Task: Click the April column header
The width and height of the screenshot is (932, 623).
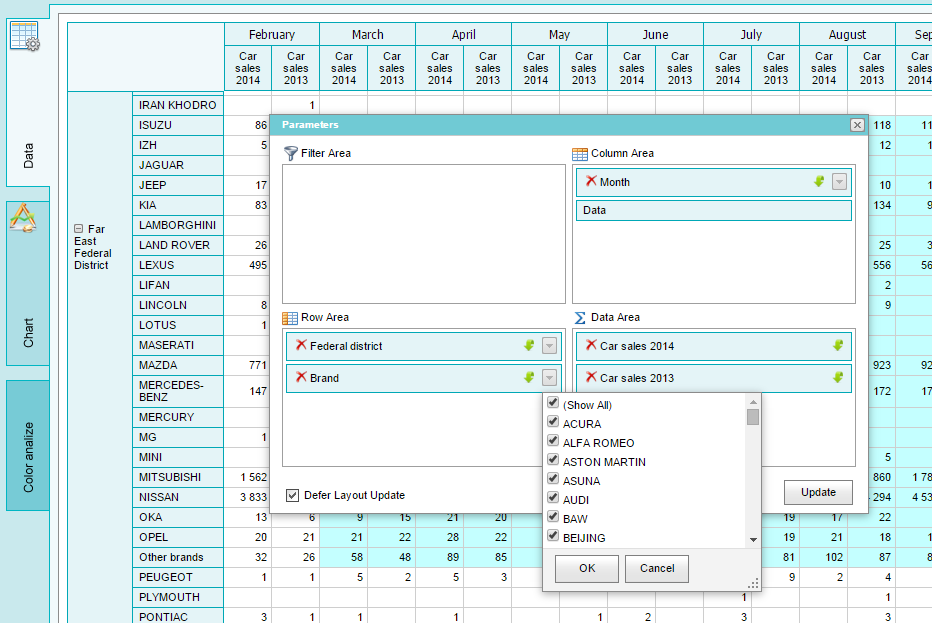Action: (464, 34)
